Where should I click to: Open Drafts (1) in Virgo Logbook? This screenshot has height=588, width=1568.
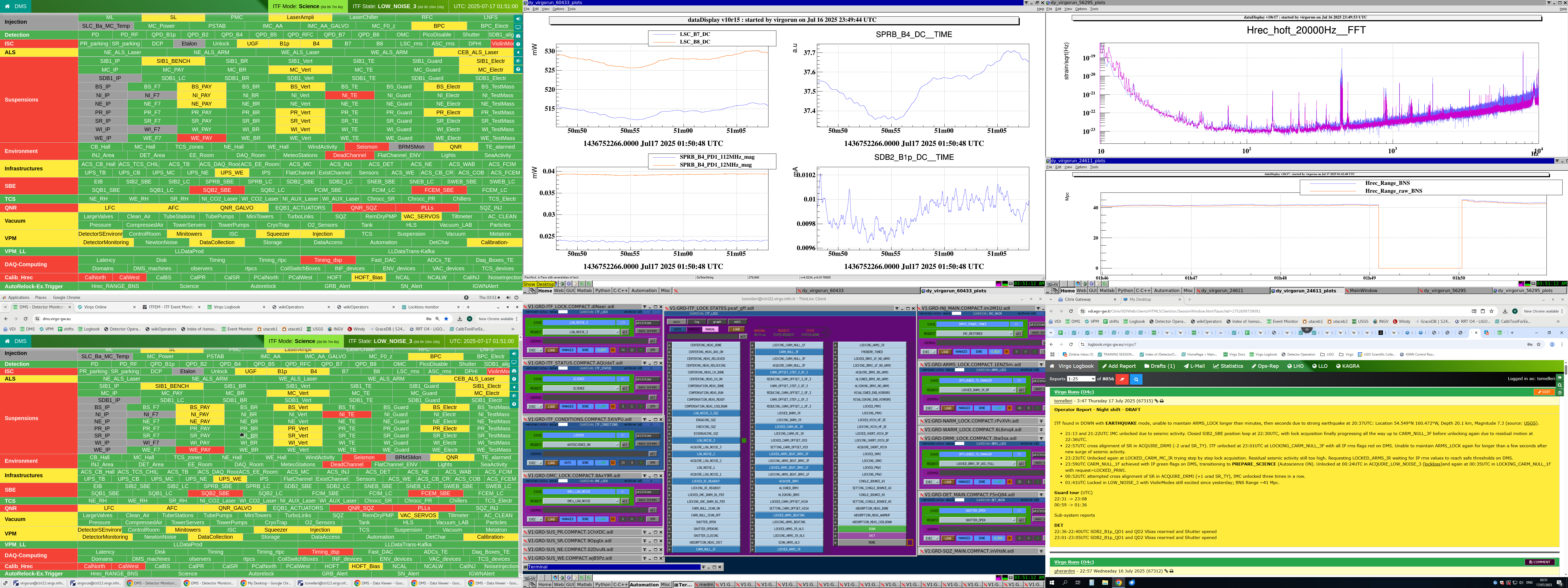(1160, 366)
